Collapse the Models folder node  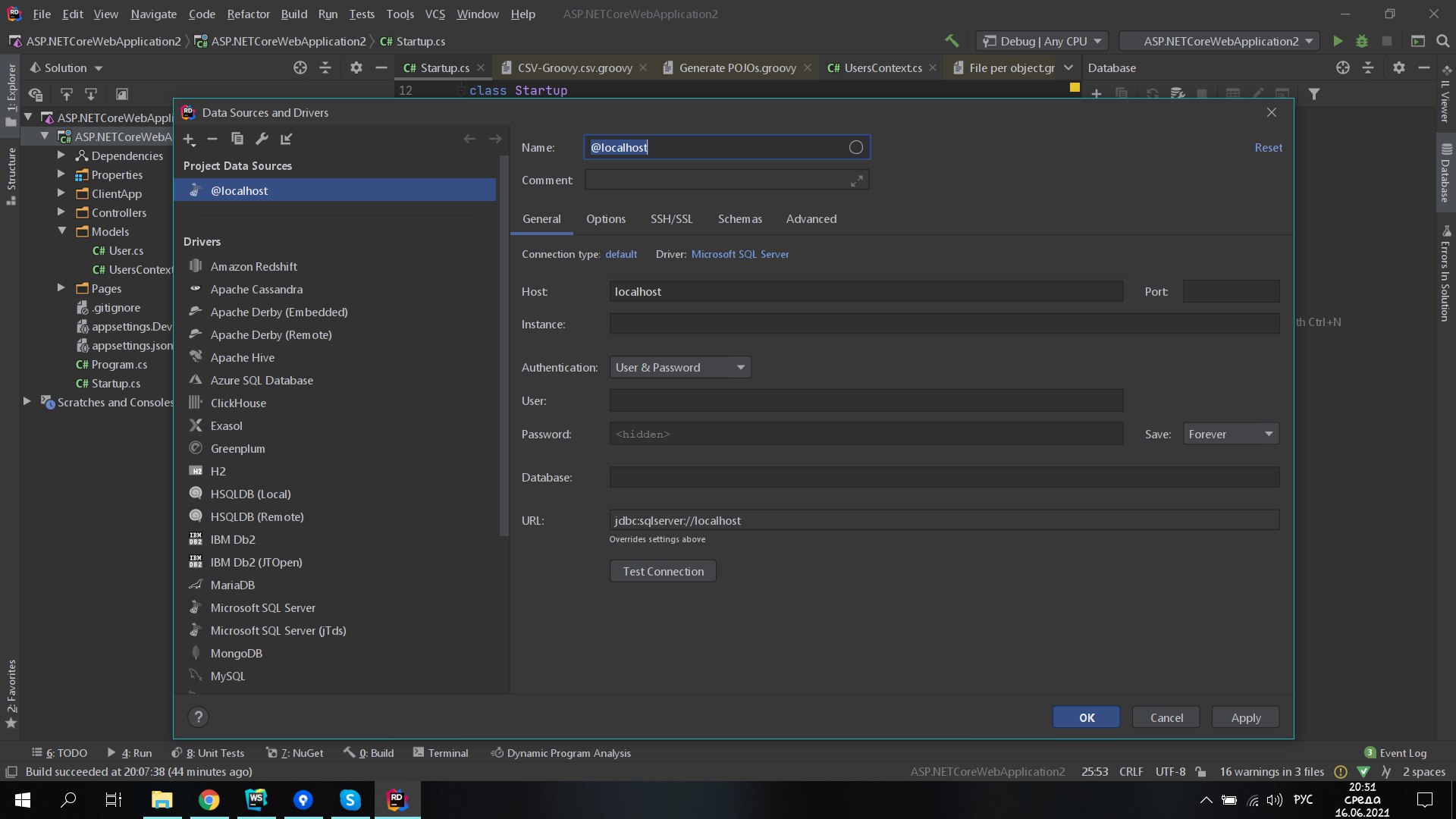(61, 231)
